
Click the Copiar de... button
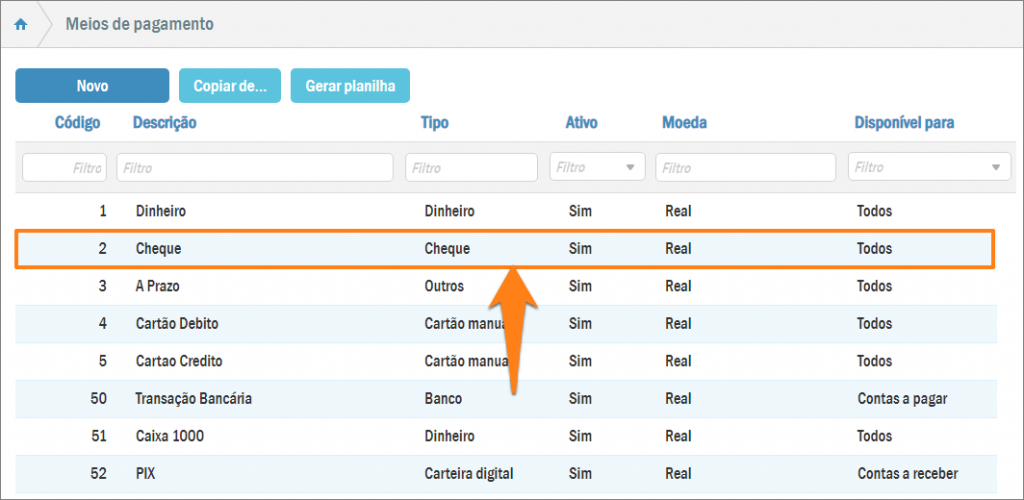(x=230, y=86)
